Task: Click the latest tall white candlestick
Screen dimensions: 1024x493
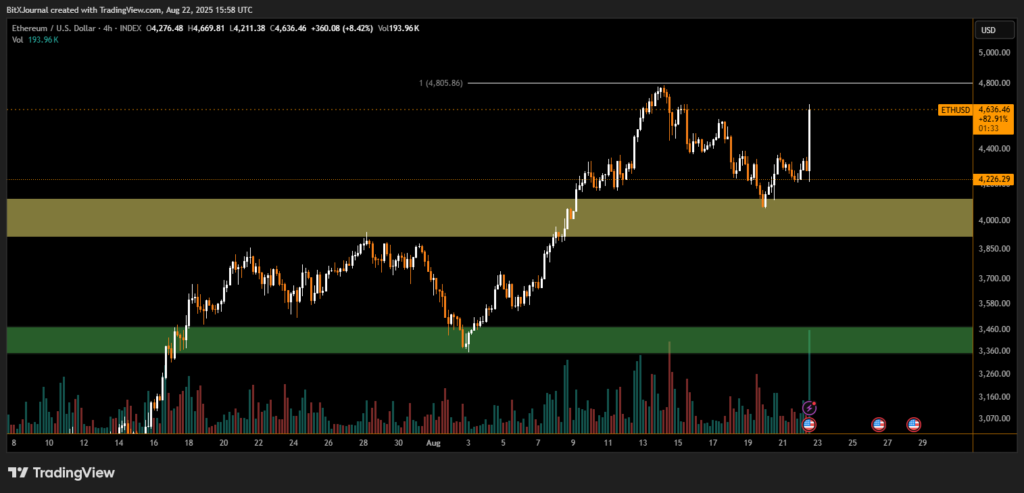Action: tap(808, 140)
